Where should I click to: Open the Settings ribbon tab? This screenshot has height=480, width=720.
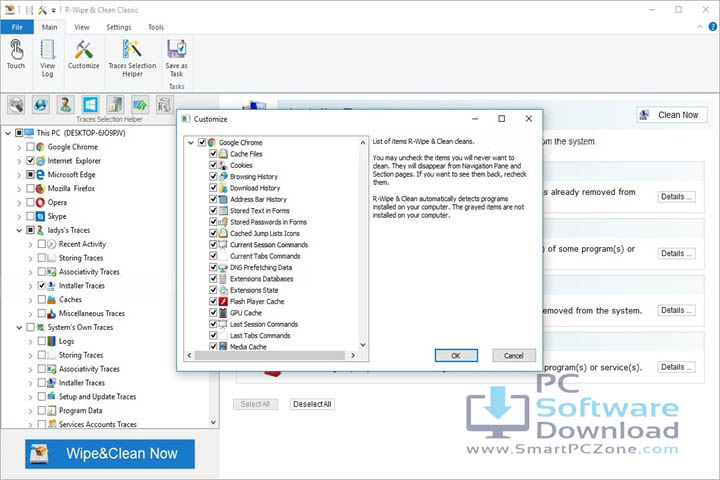pos(118,27)
